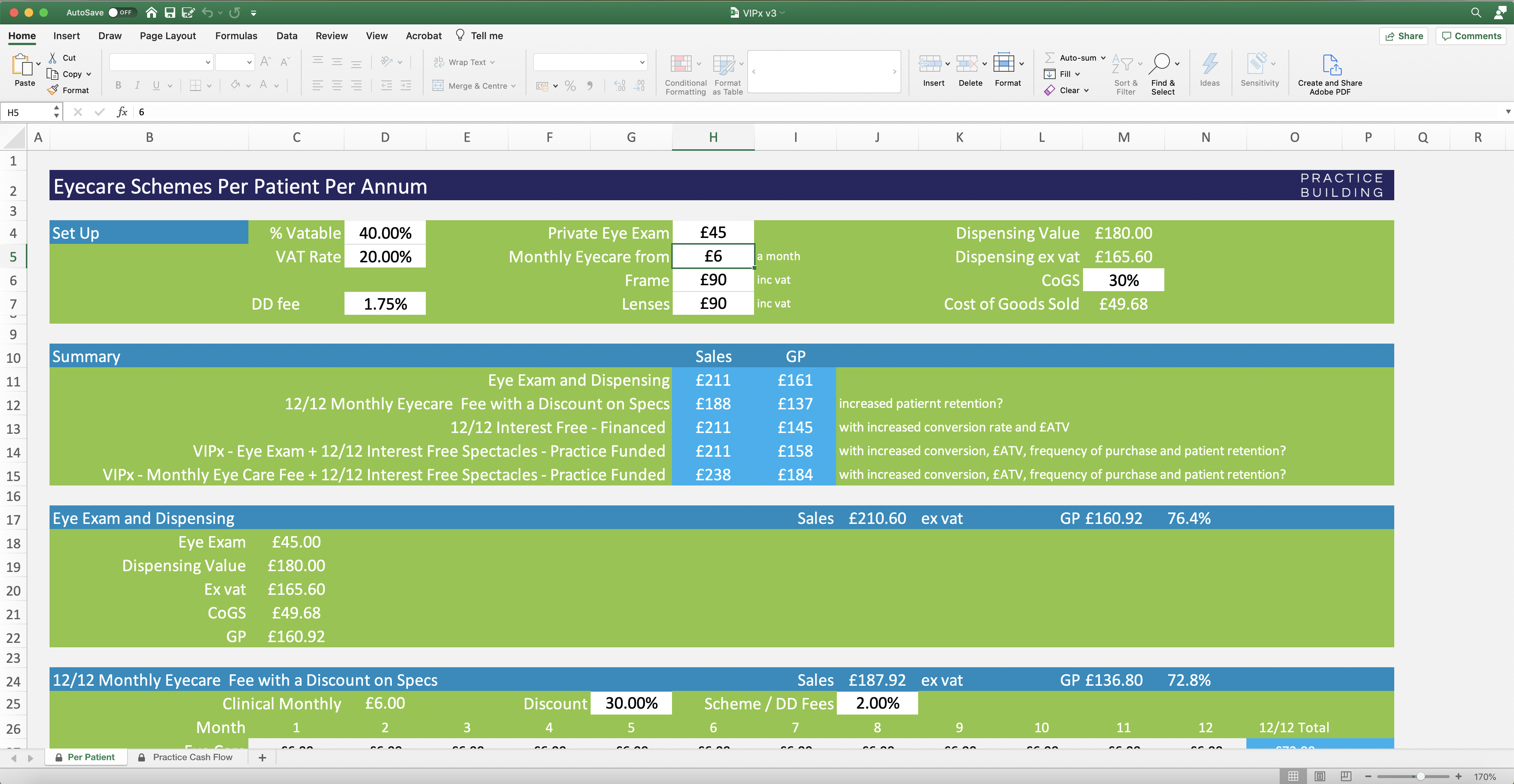Open the Auto-sum dropdown arrow
Screen dimensions: 1514x784
1103,58
